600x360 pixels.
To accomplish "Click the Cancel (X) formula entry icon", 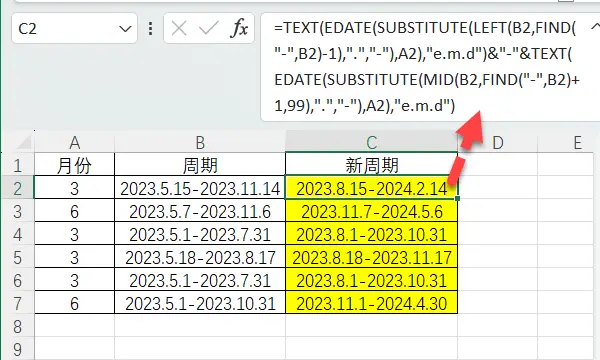I will [x=179, y=28].
